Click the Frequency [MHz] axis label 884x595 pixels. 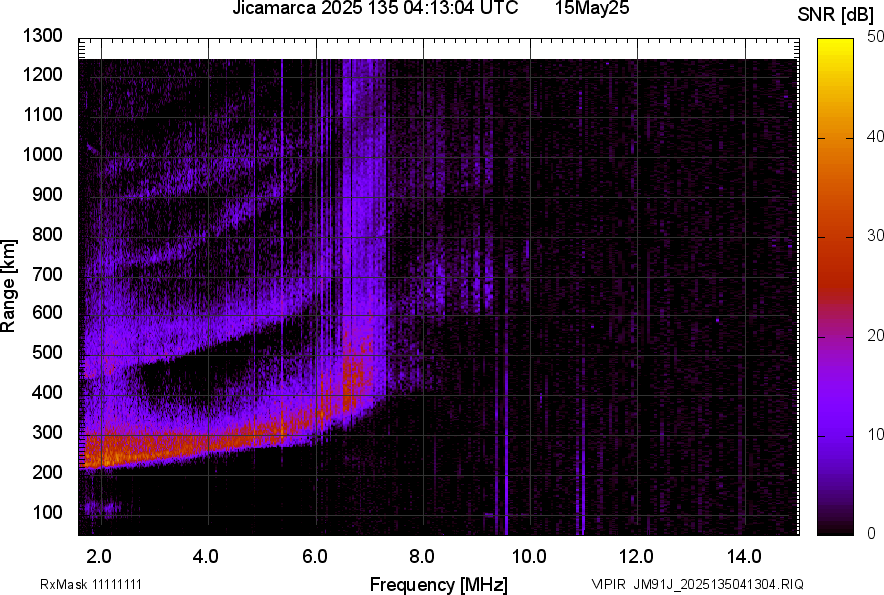[438, 584]
